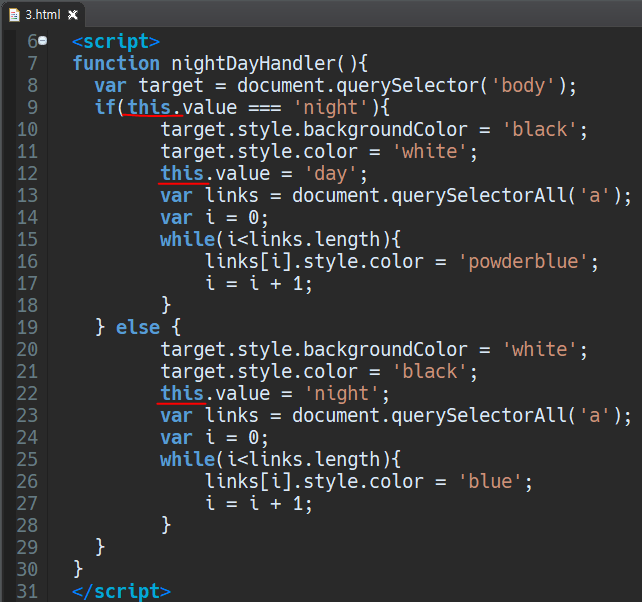The image size is (642, 602).
Task: Click the closing </script> tag
Action: (121, 591)
